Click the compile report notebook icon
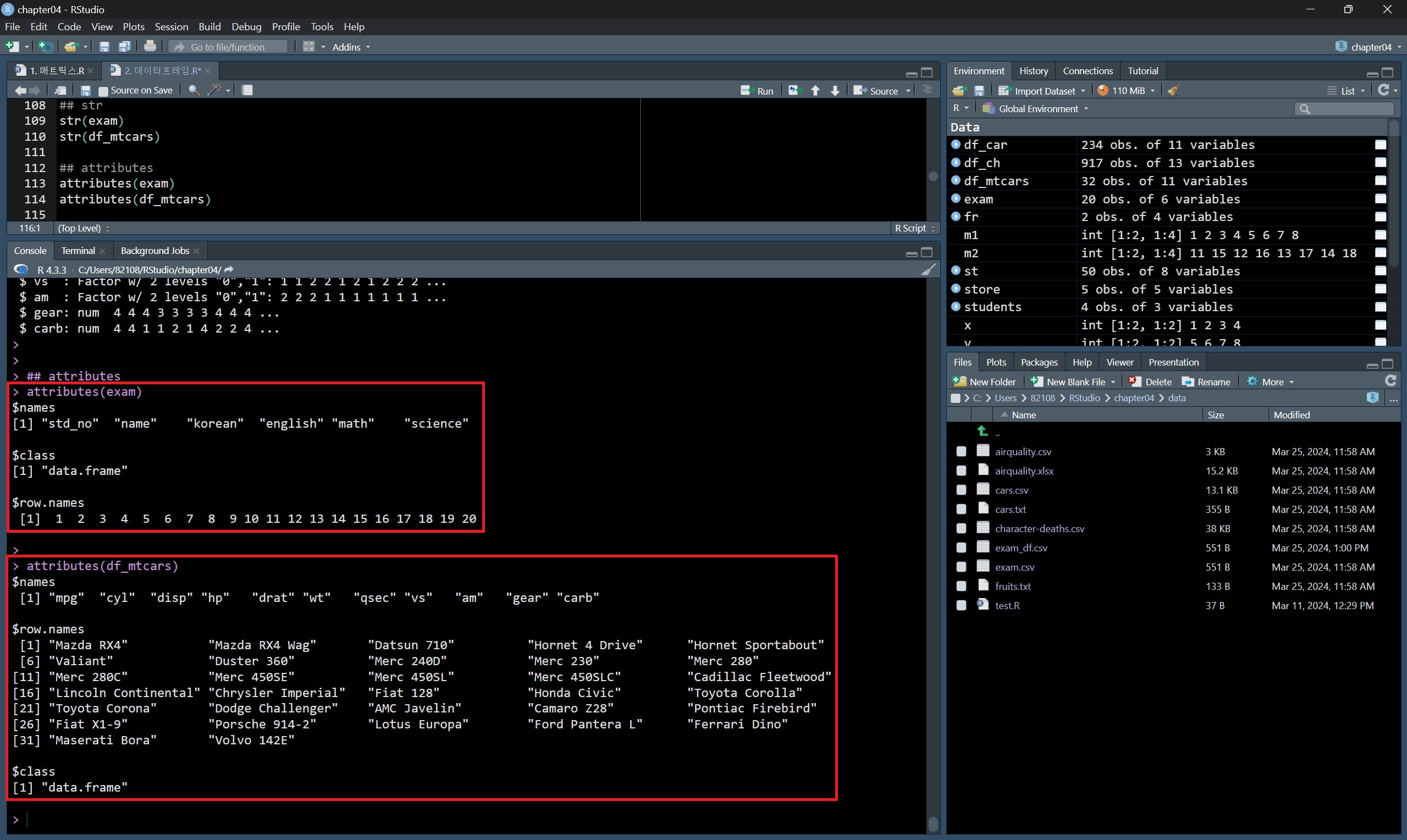The height and width of the screenshot is (840, 1407). pyautogui.click(x=247, y=90)
